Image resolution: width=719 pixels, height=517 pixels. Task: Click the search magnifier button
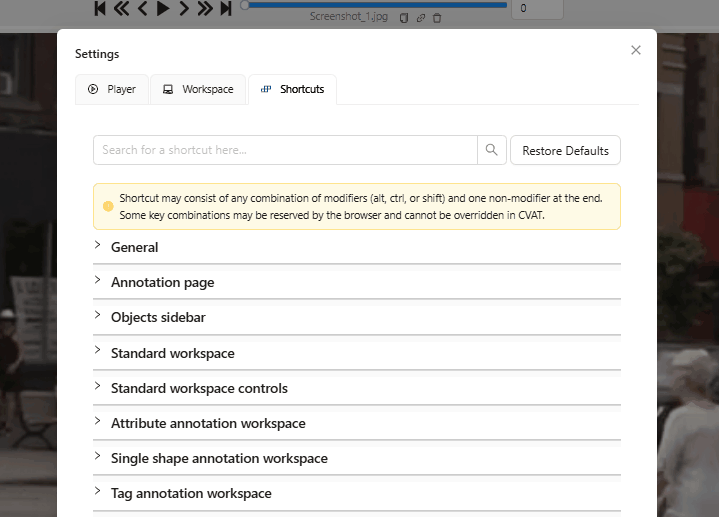(x=492, y=150)
